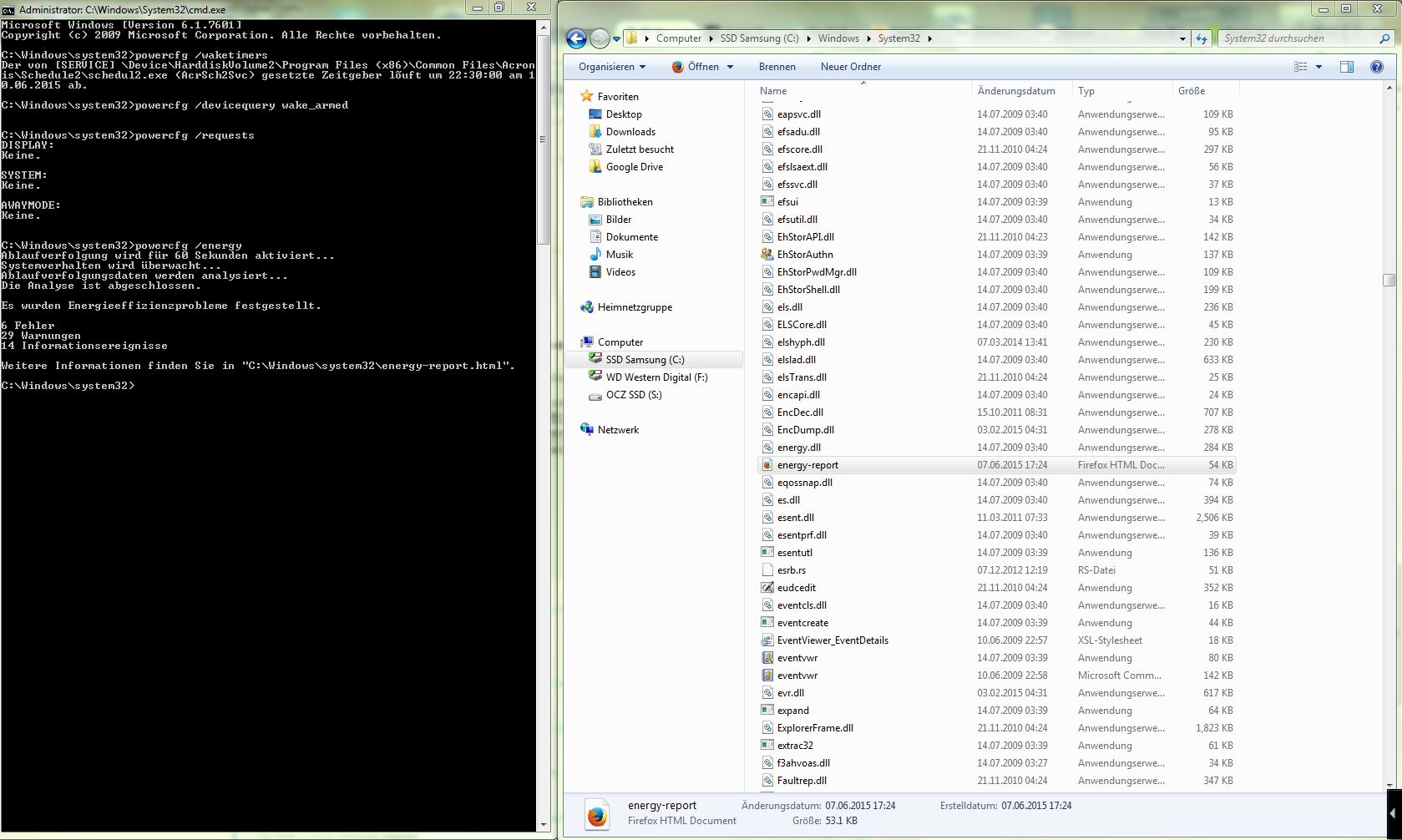The width and height of the screenshot is (1402, 840).
Task: Click the Brennen toolbar button
Action: 777,67
